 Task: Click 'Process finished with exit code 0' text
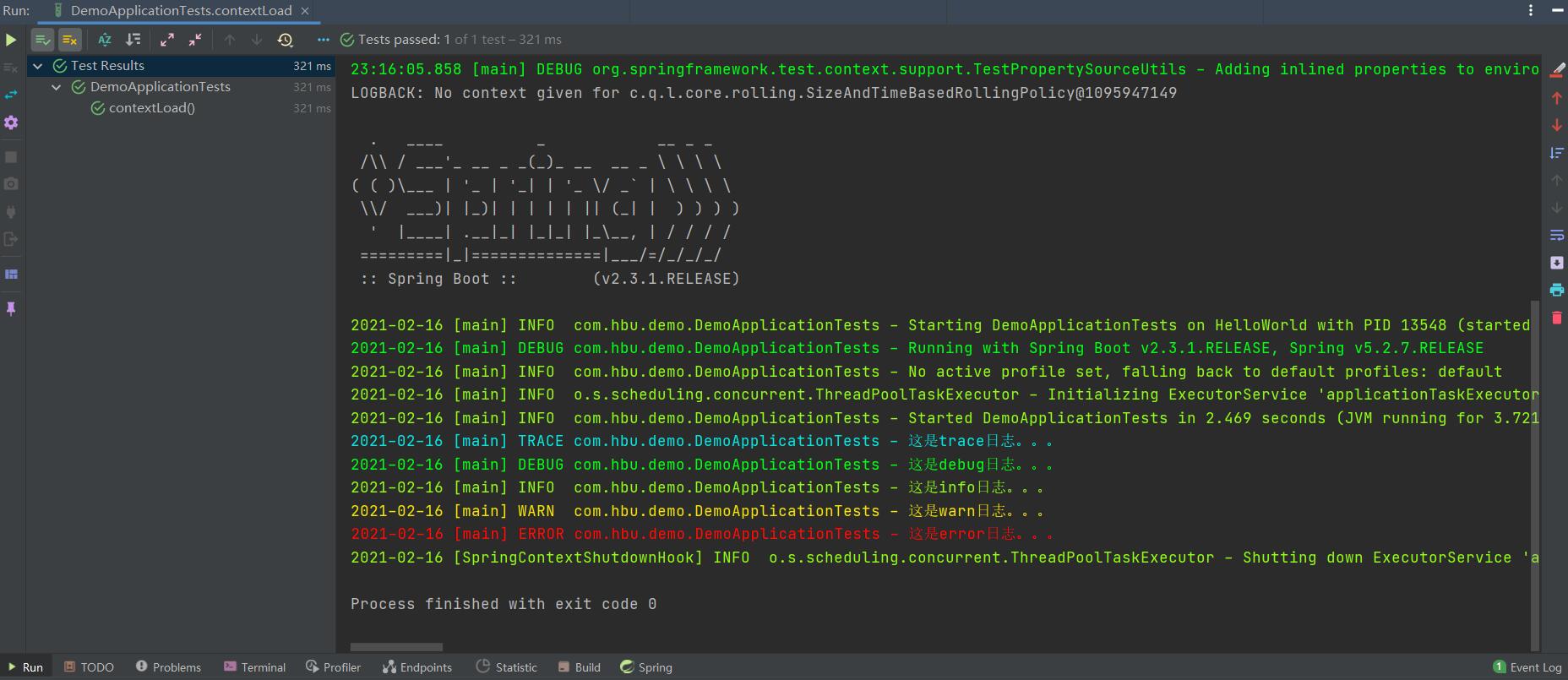click(x=504, y=605)
